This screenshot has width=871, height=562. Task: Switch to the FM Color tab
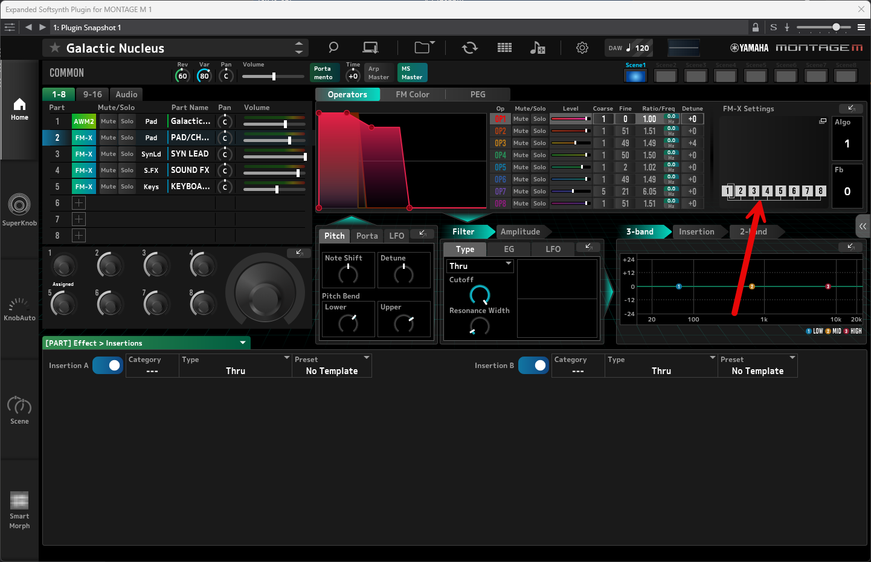pos(412,95)
